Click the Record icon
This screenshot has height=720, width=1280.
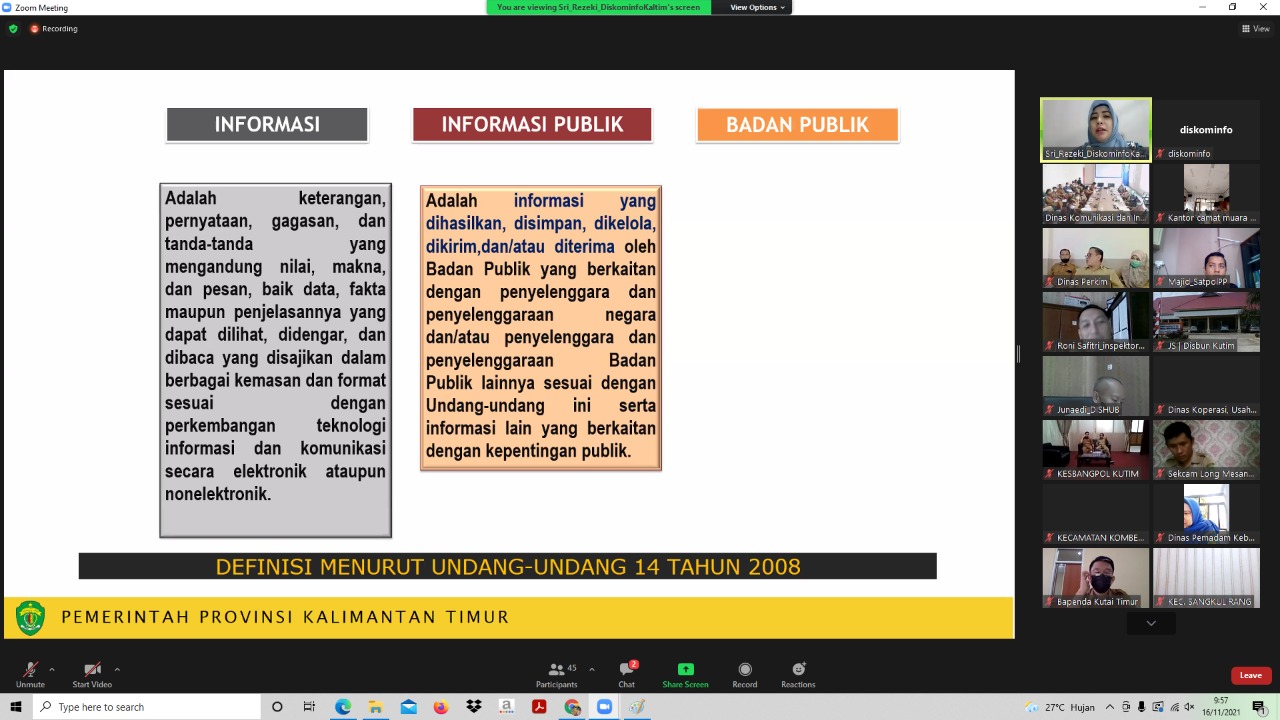point(744,673)
